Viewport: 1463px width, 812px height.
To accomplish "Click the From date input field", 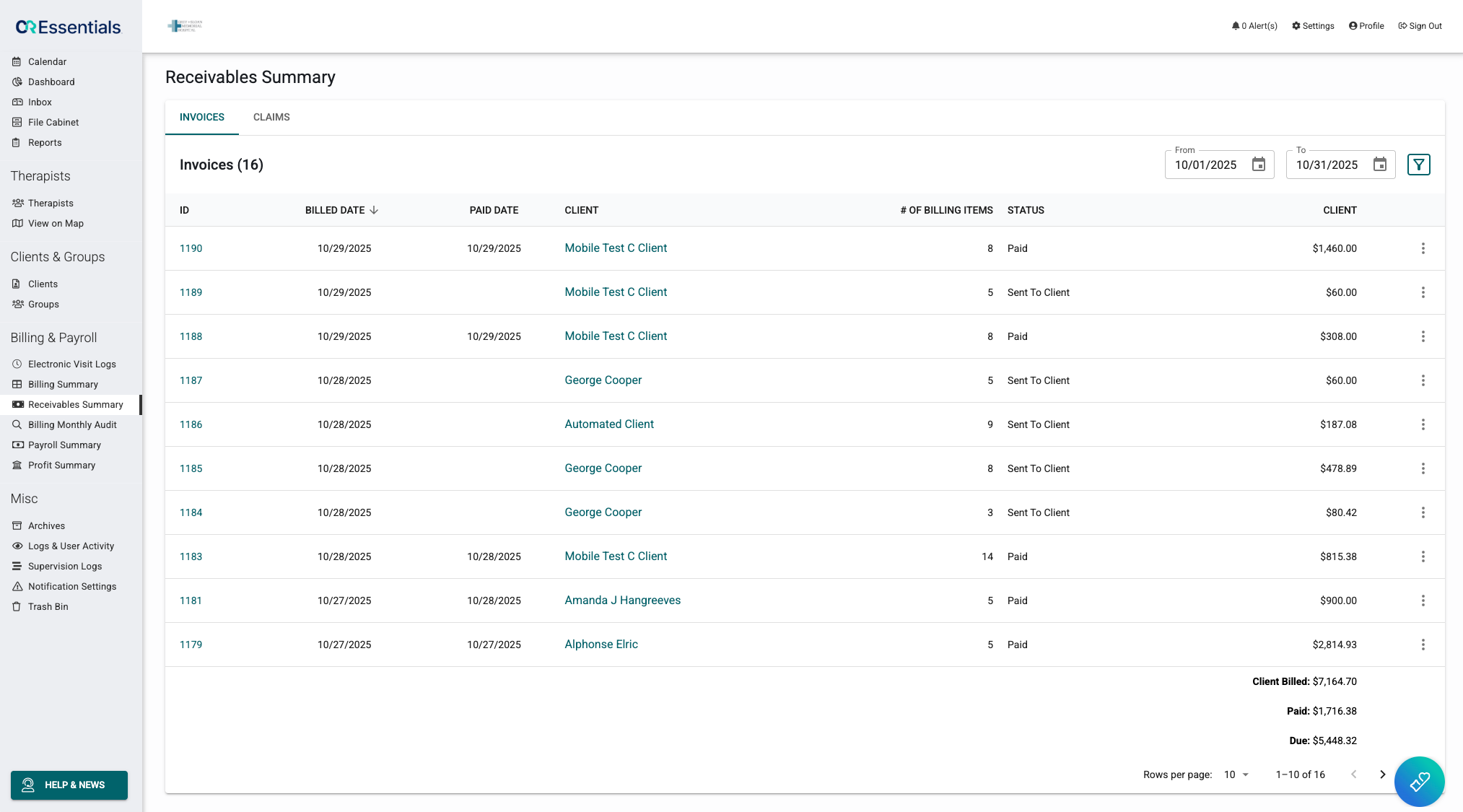I will pos(1206,165).
